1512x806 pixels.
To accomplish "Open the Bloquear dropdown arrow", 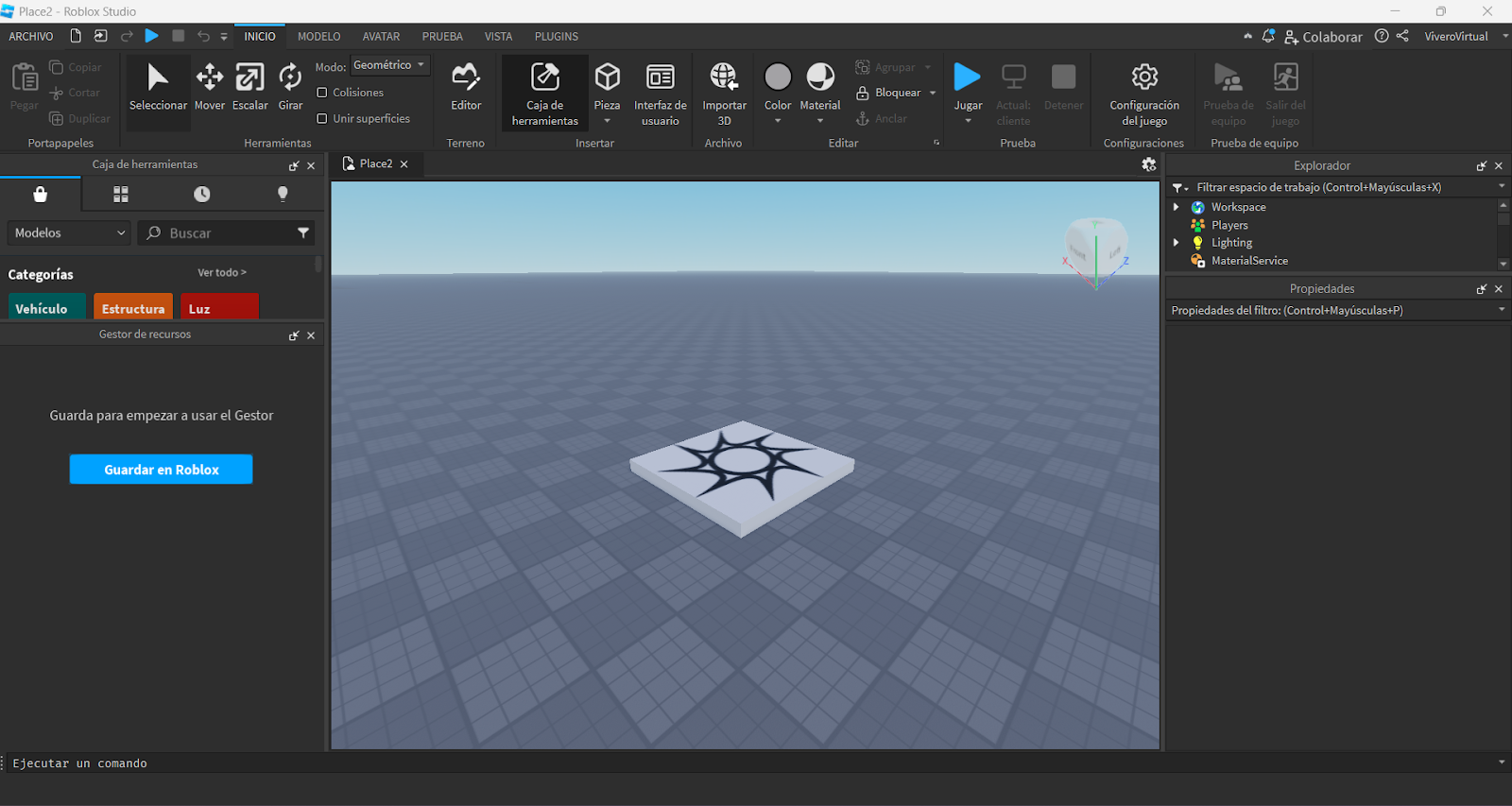I will tap(933, 93).
